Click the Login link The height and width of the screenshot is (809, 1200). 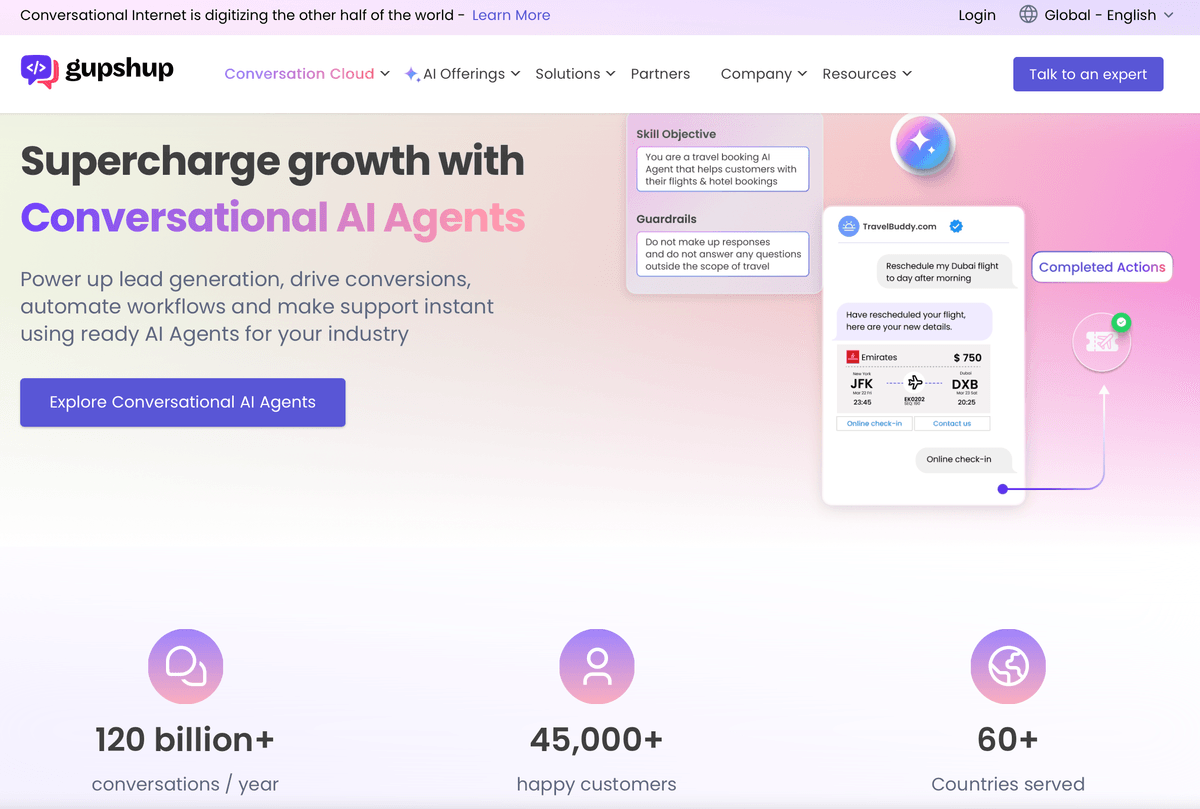(977, 15)
